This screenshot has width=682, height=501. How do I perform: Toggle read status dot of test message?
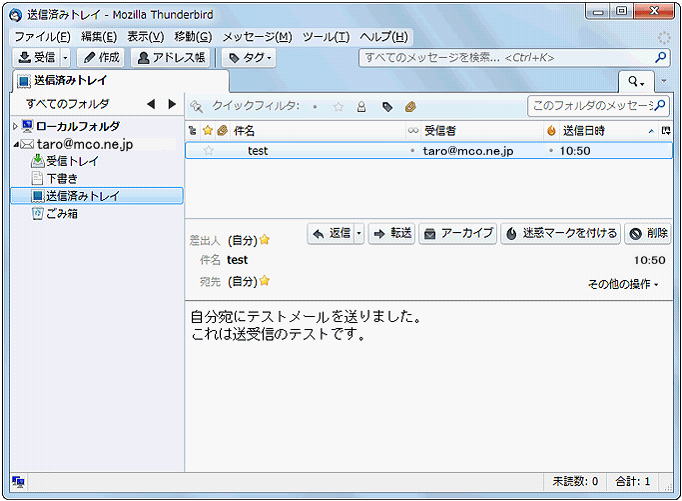tap(412, 150)
